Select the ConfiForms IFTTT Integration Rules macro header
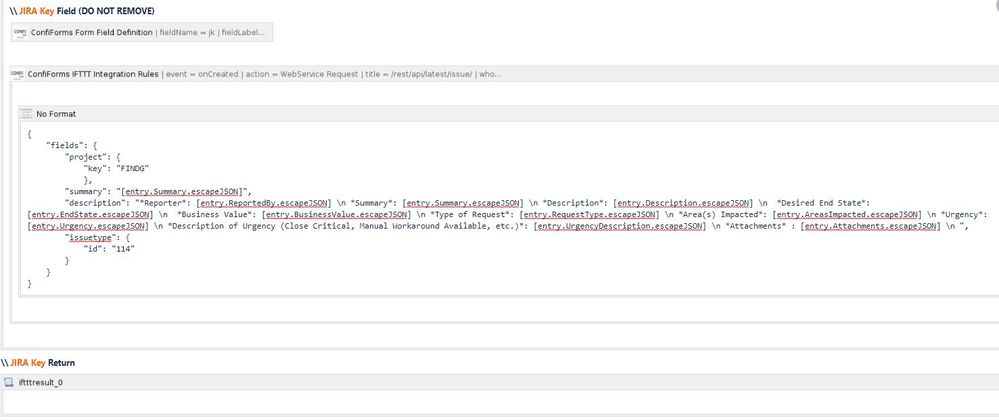 pos(505,74)
